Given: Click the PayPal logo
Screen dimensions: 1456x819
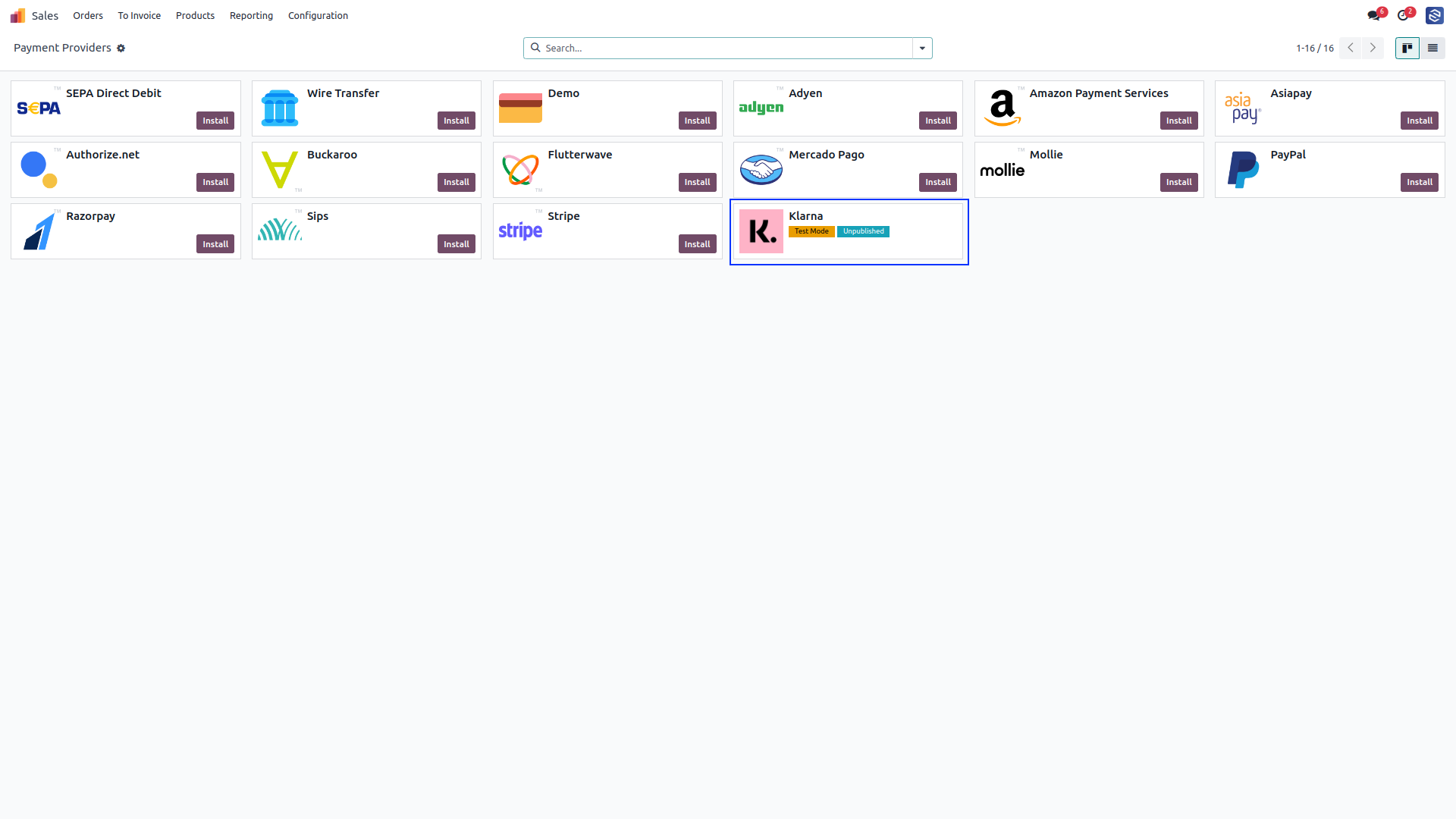Looking at the screenshot, I should pyautogui.click(x=1243, y=170).
